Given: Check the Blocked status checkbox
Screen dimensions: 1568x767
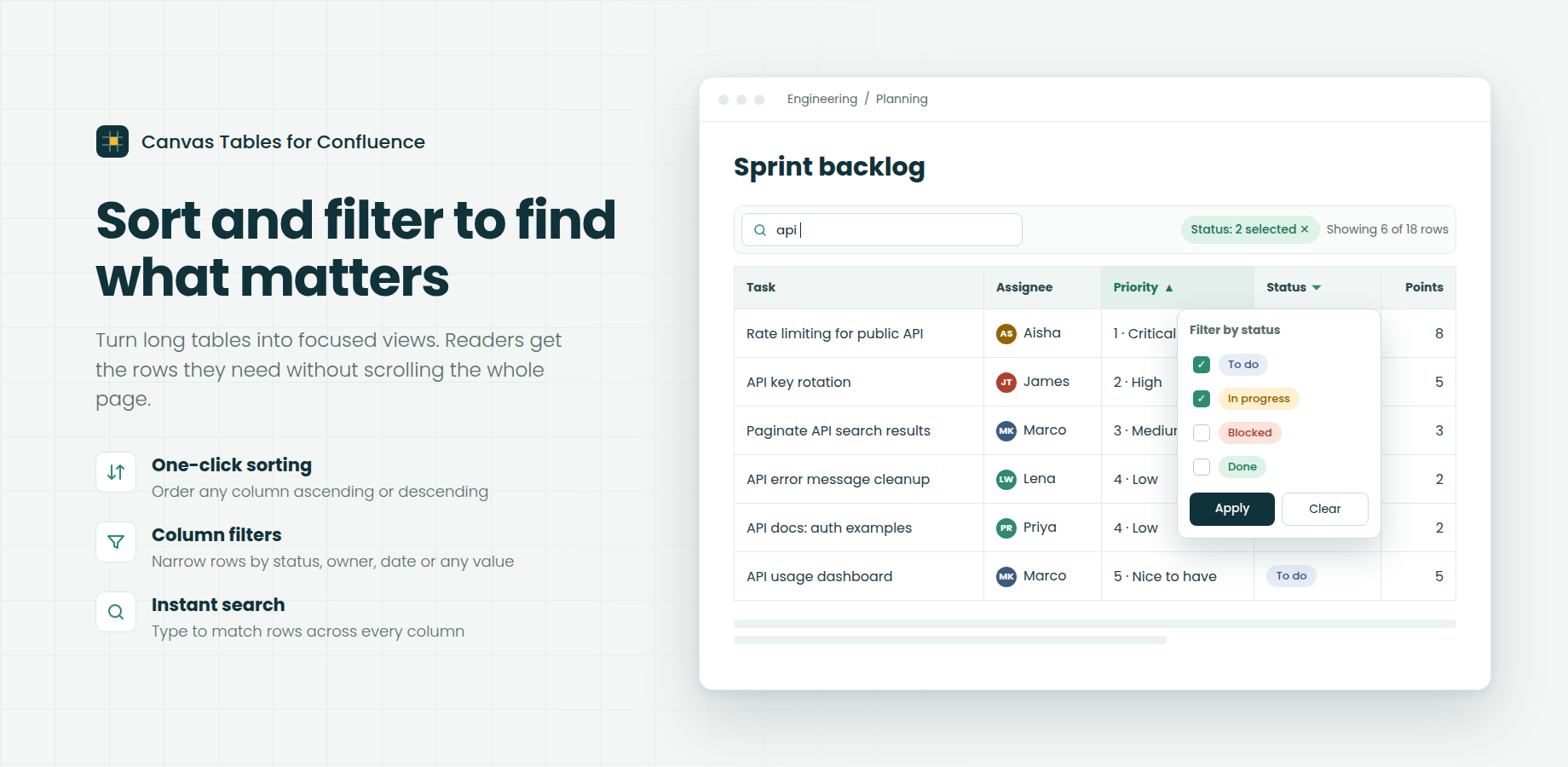Looking at the screenshot, I should pyautogui.click(x=1202, y=433).
